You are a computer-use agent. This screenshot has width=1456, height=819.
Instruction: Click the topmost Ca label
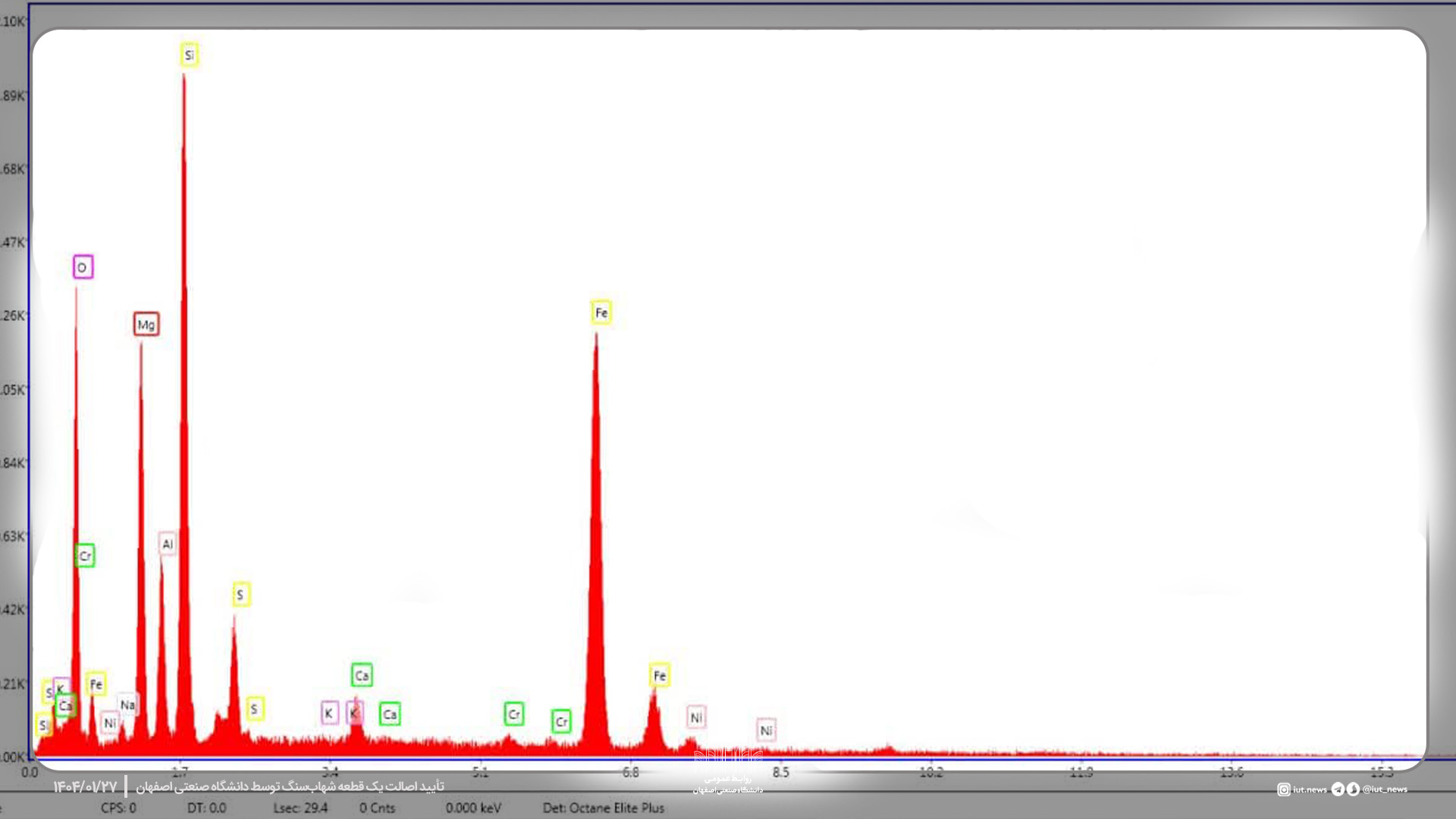[362, 675]
